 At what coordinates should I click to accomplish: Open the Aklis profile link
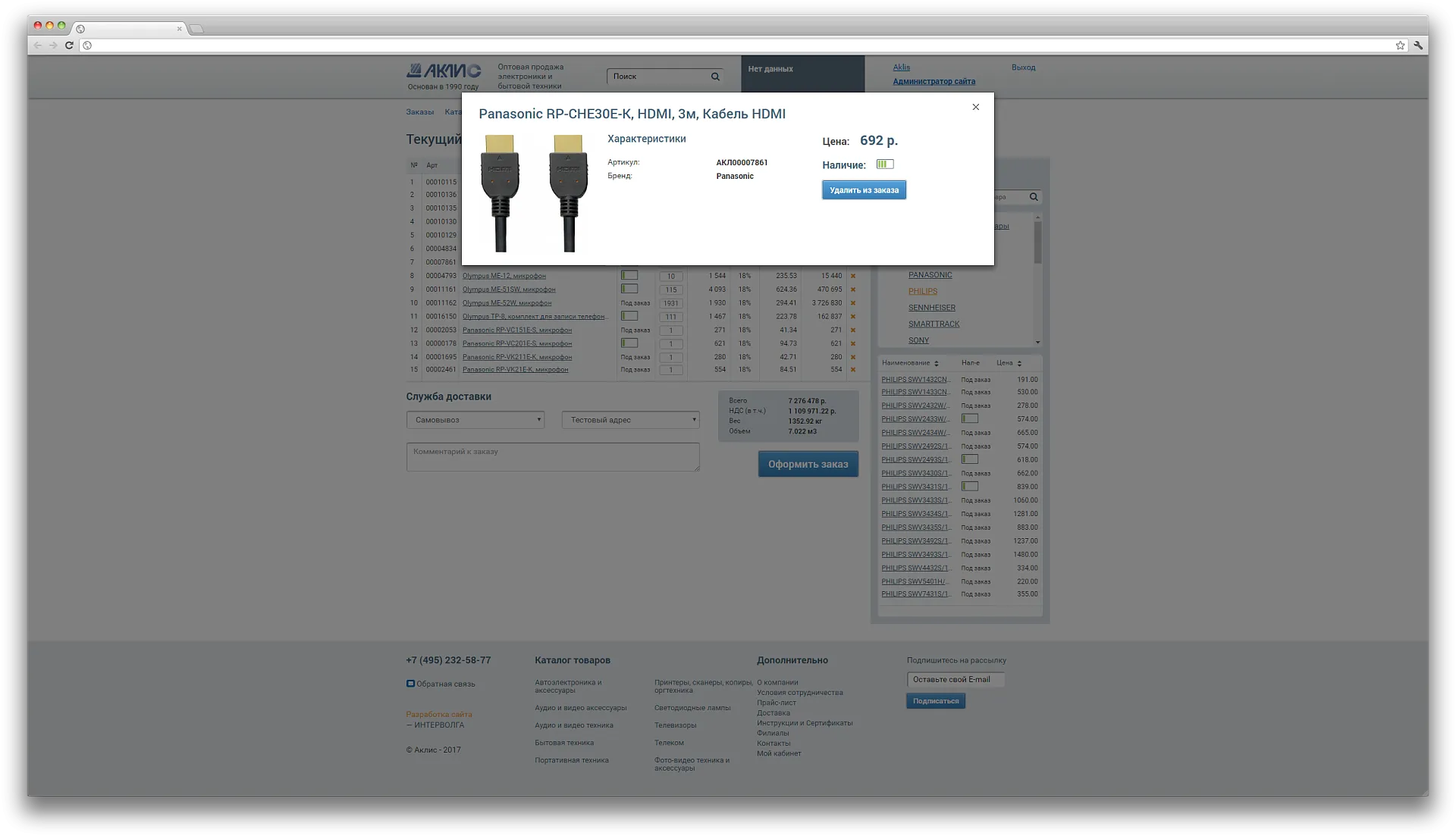point(901,67)
